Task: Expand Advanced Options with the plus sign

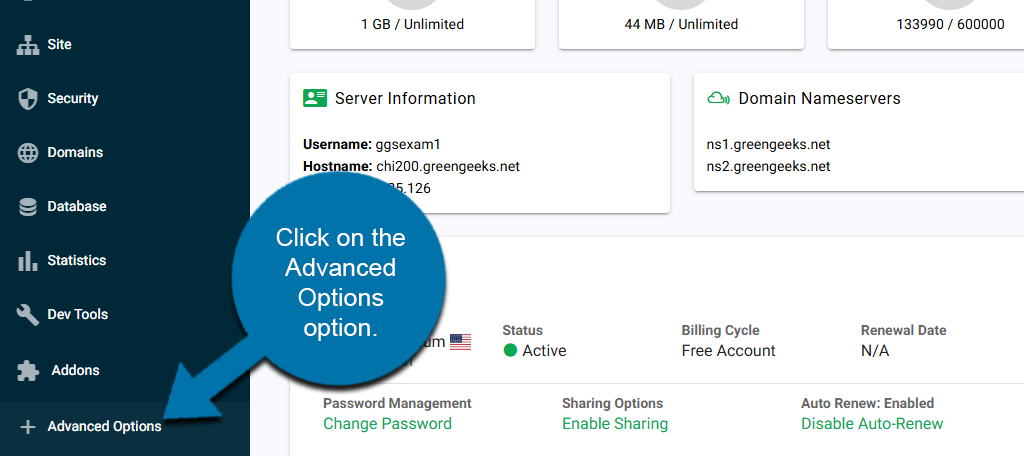Action: tap(28, 427)
